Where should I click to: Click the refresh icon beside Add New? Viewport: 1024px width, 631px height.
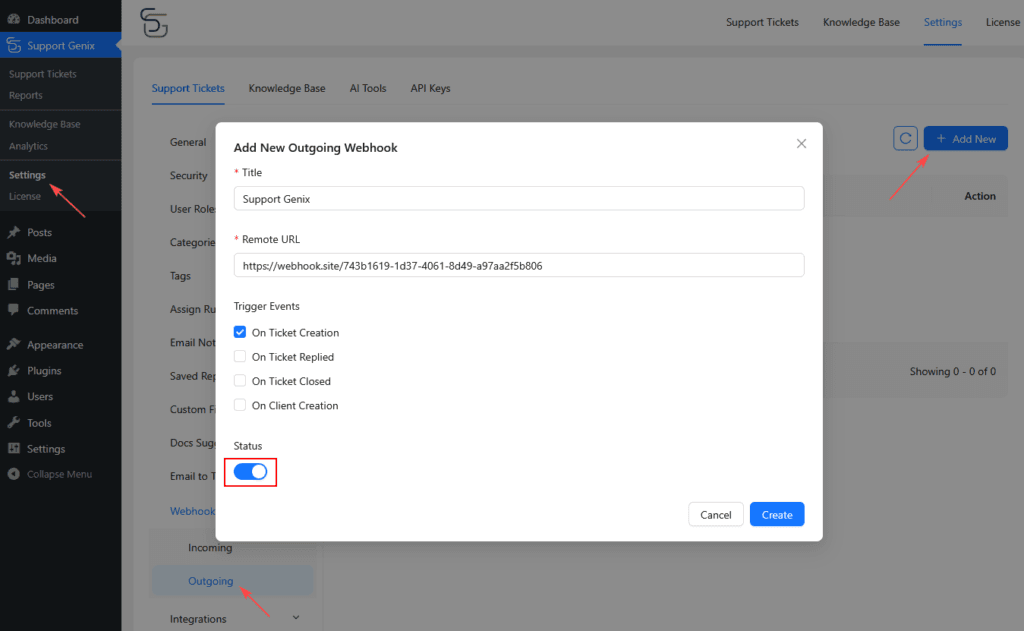tap(905, 138)
